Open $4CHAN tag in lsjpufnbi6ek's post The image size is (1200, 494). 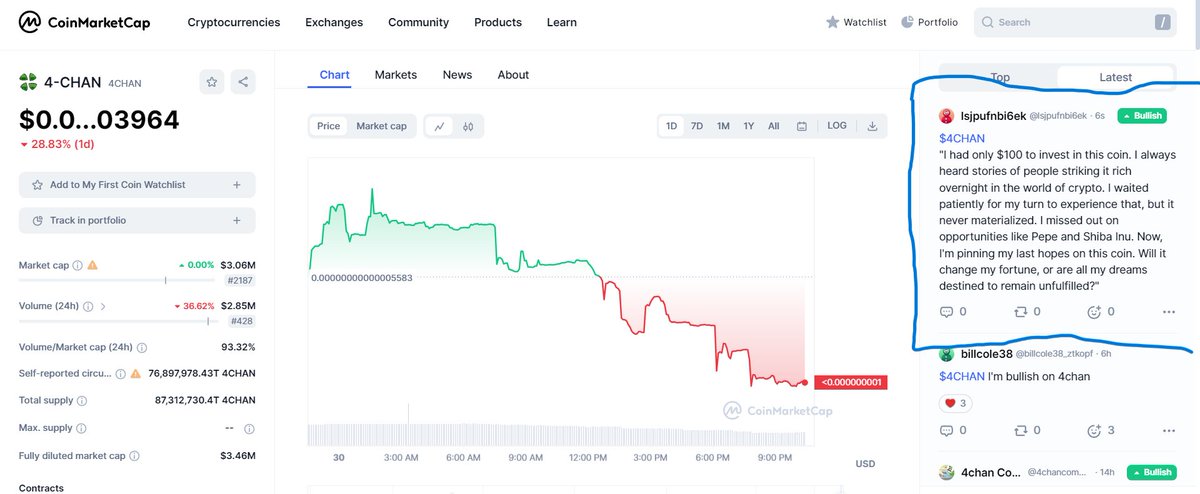point(962,138)
